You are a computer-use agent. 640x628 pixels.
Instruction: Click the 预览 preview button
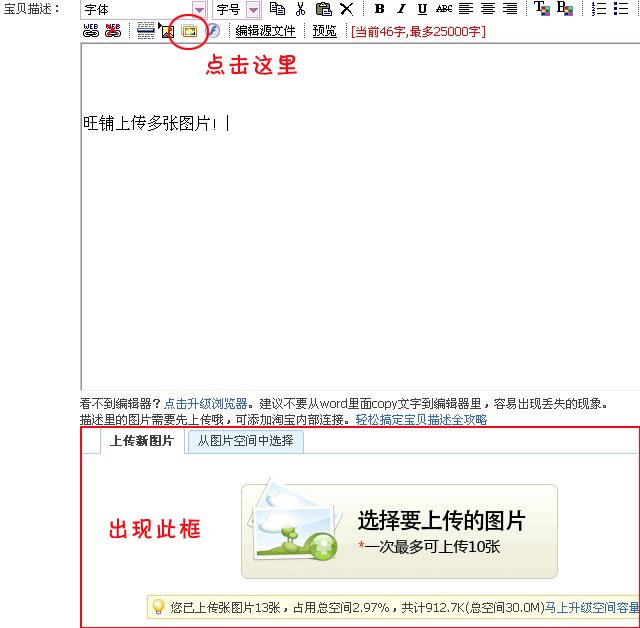324,31
